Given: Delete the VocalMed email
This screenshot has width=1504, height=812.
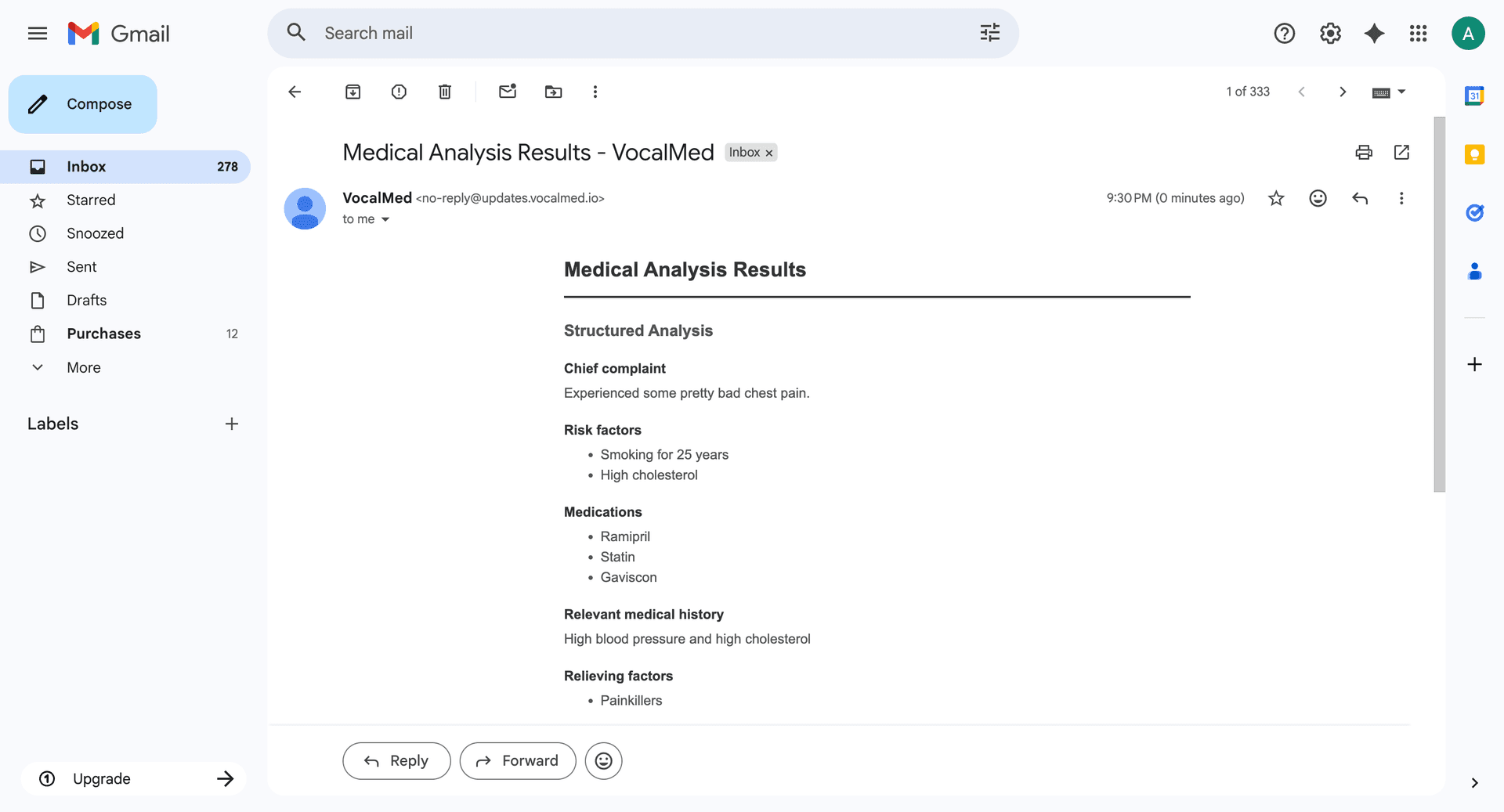Looking at the screenshot, I should [444, 92].
